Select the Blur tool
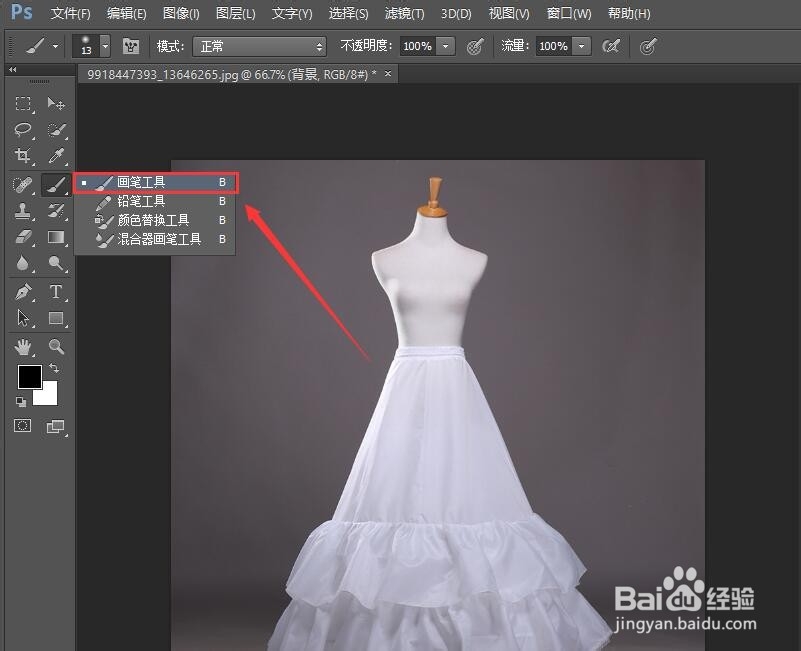Viewport: 801px width, 651px height. click(x=23, y=264)
